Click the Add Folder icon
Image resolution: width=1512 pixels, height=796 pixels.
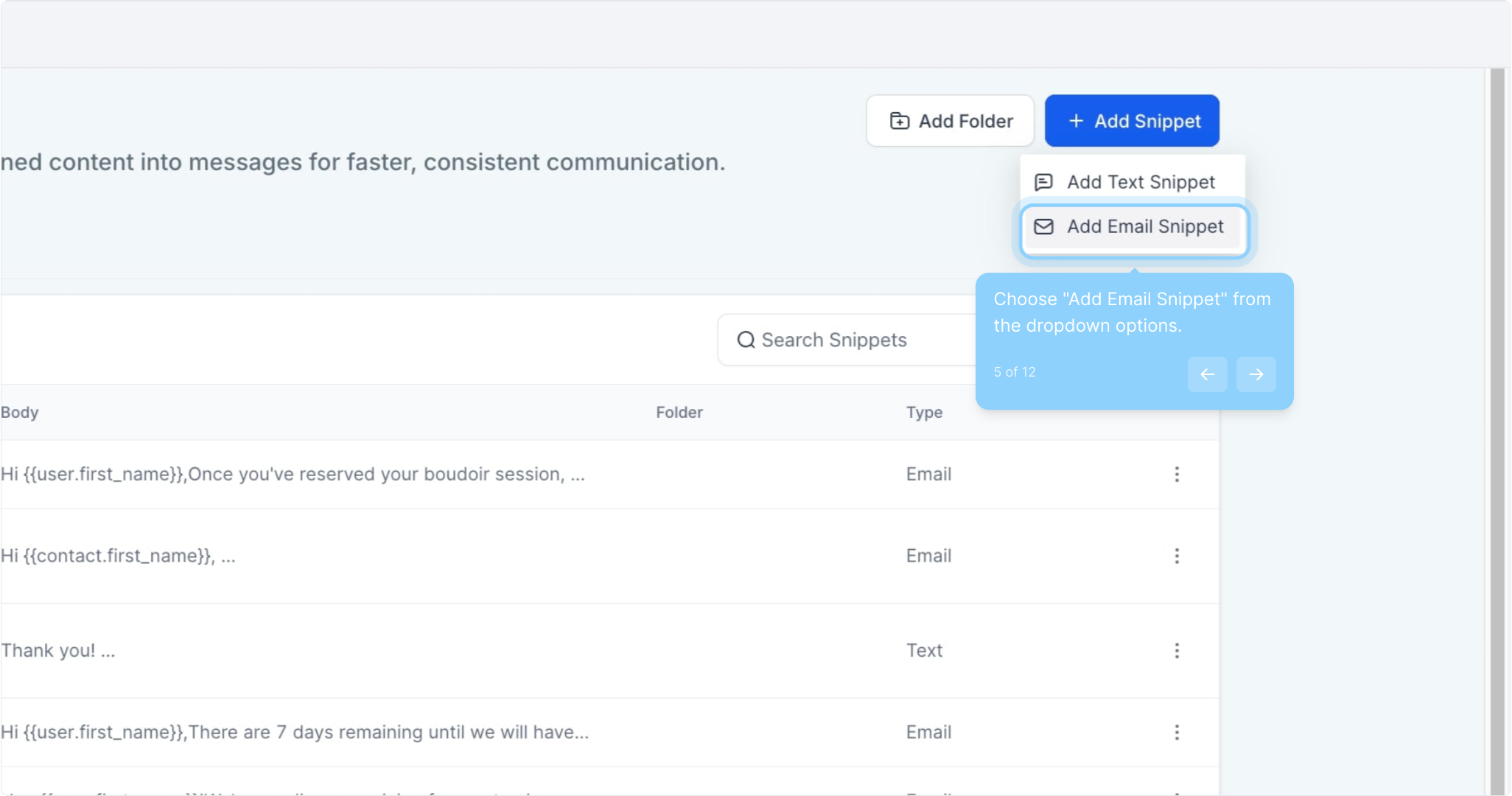tap(899, 121)
